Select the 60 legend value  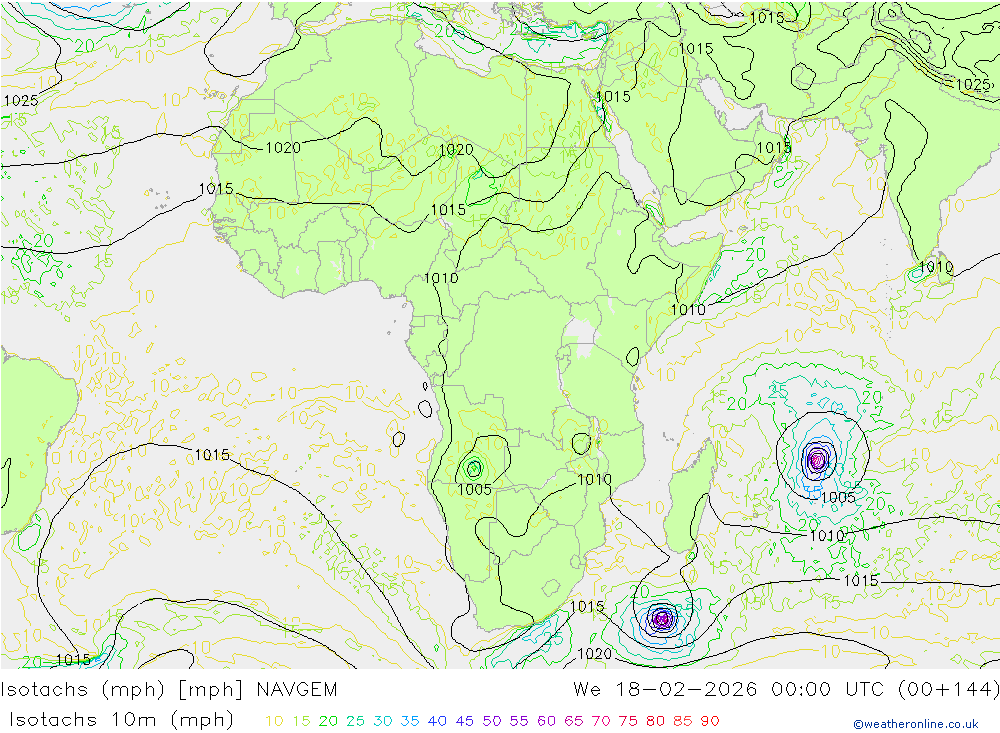[x=547, y=721]
